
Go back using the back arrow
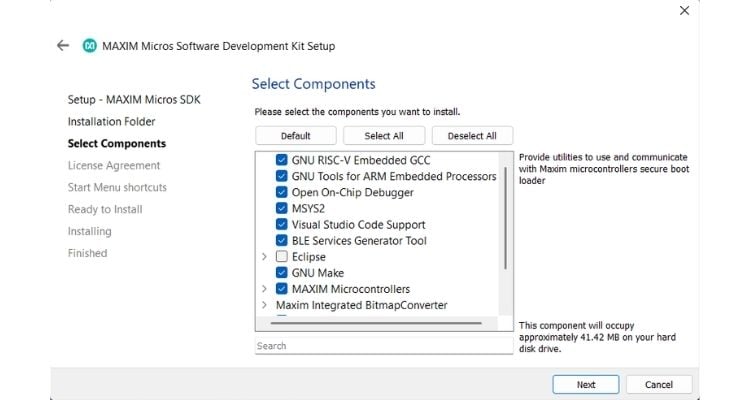pos(63,45)
